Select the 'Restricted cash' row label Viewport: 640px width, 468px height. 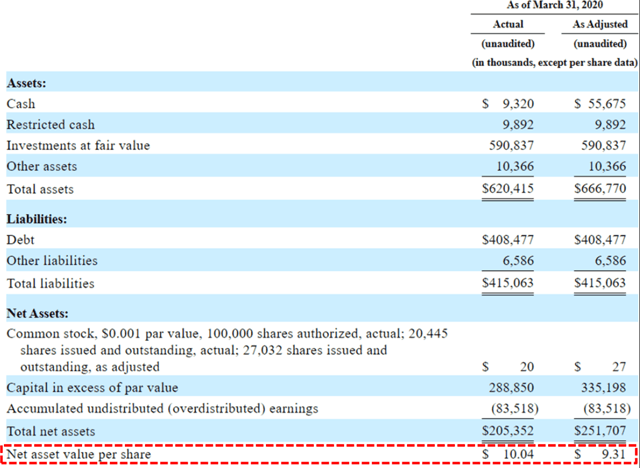(51, 124)
